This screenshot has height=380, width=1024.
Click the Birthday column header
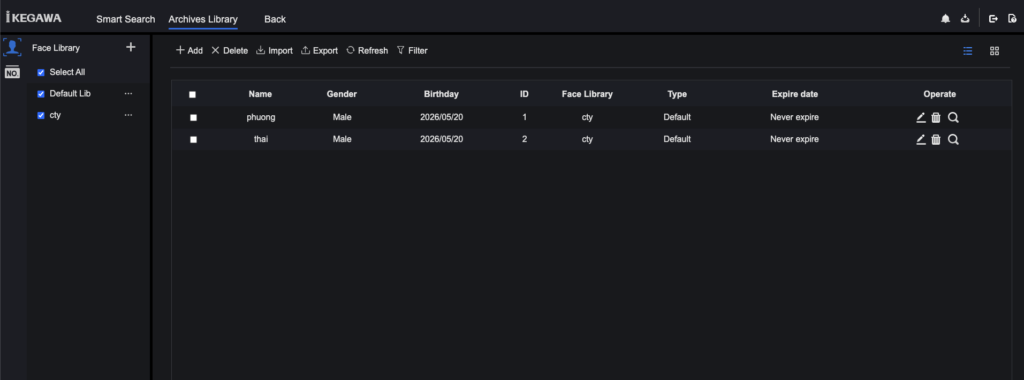[x=441, y=94]
